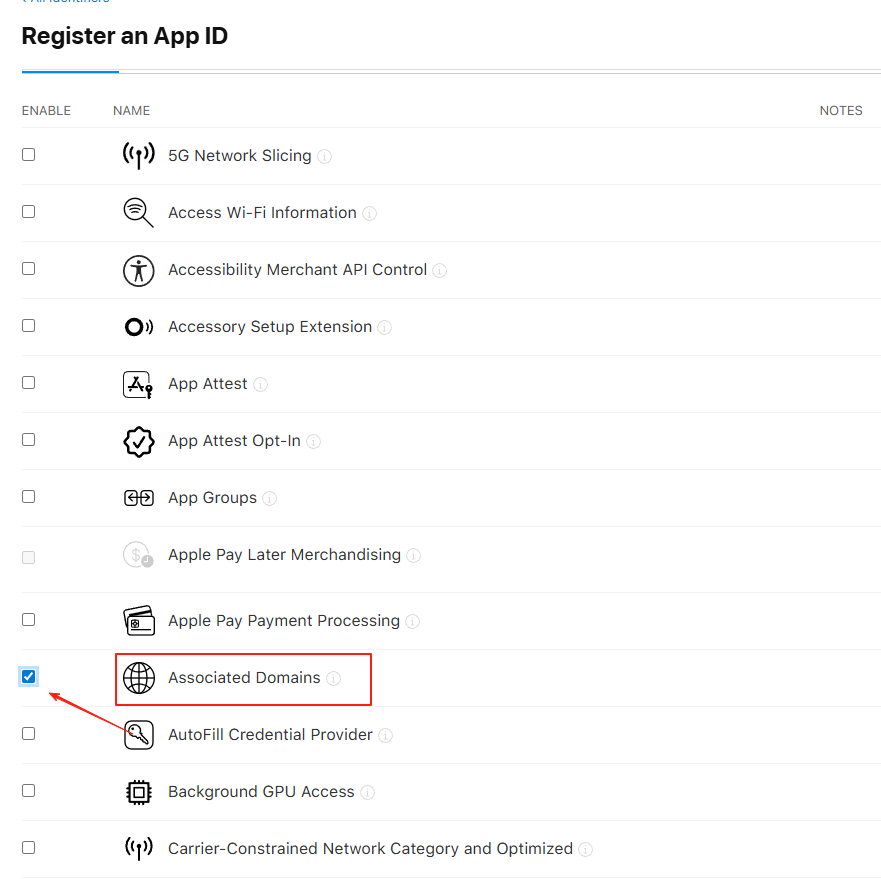Click the Accessory Setup Extension icon

[139, 327]
